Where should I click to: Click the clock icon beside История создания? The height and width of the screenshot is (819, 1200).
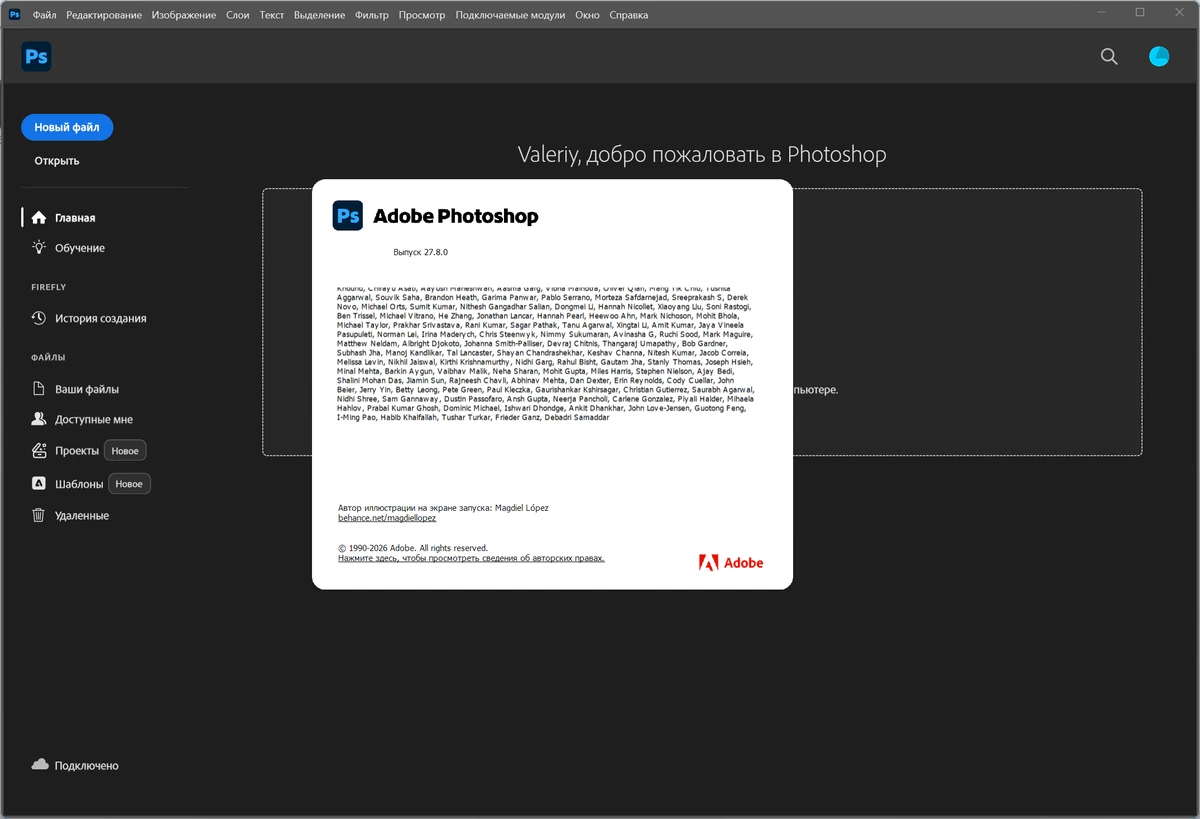click(39, 318)
